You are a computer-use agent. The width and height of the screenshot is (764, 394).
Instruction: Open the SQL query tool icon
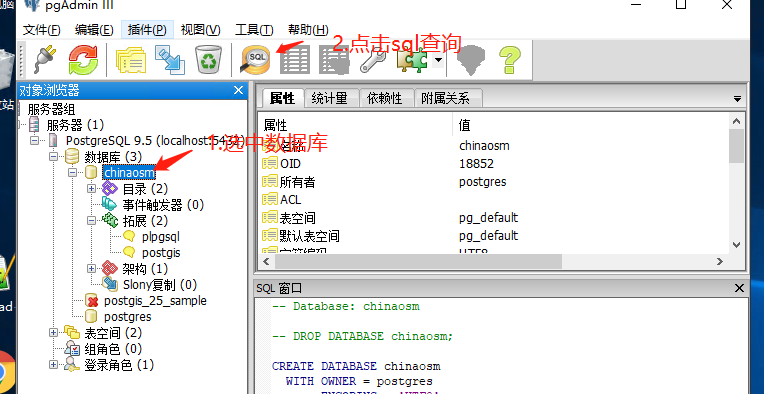pyautogui.click(x=255, y=60)
